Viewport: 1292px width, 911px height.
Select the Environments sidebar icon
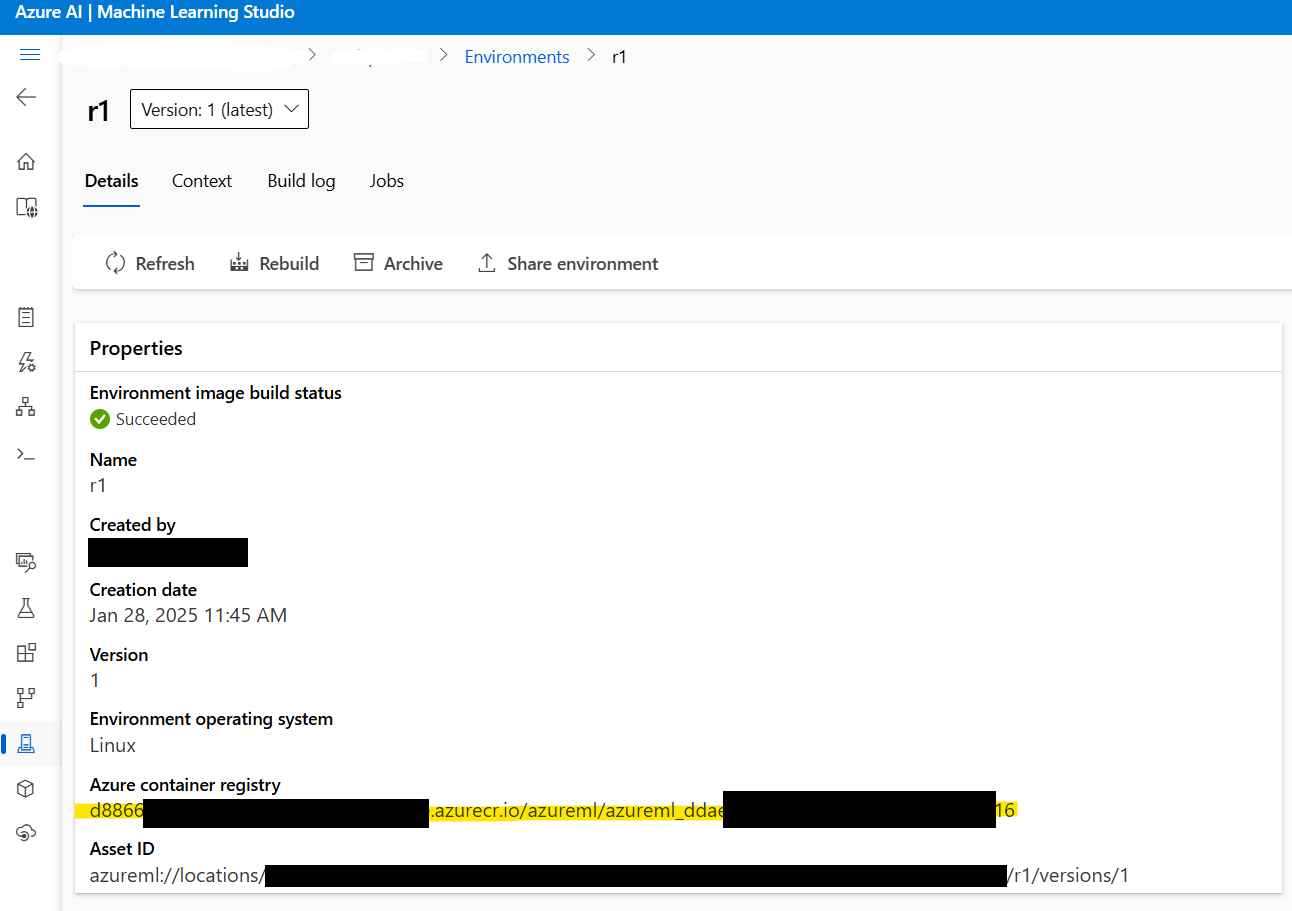tap(27, 743)
